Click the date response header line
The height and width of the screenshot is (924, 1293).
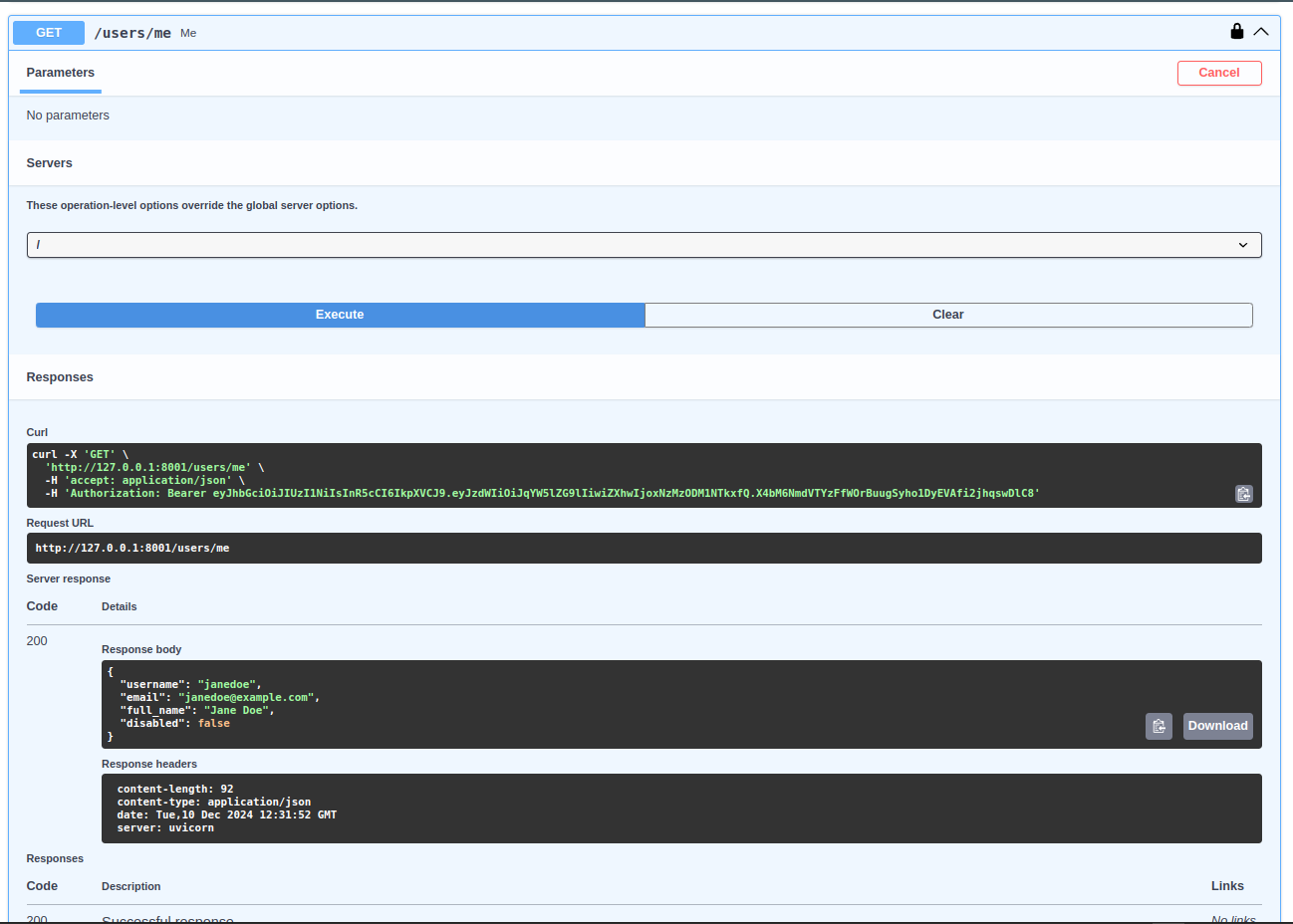tap(227, 814)
